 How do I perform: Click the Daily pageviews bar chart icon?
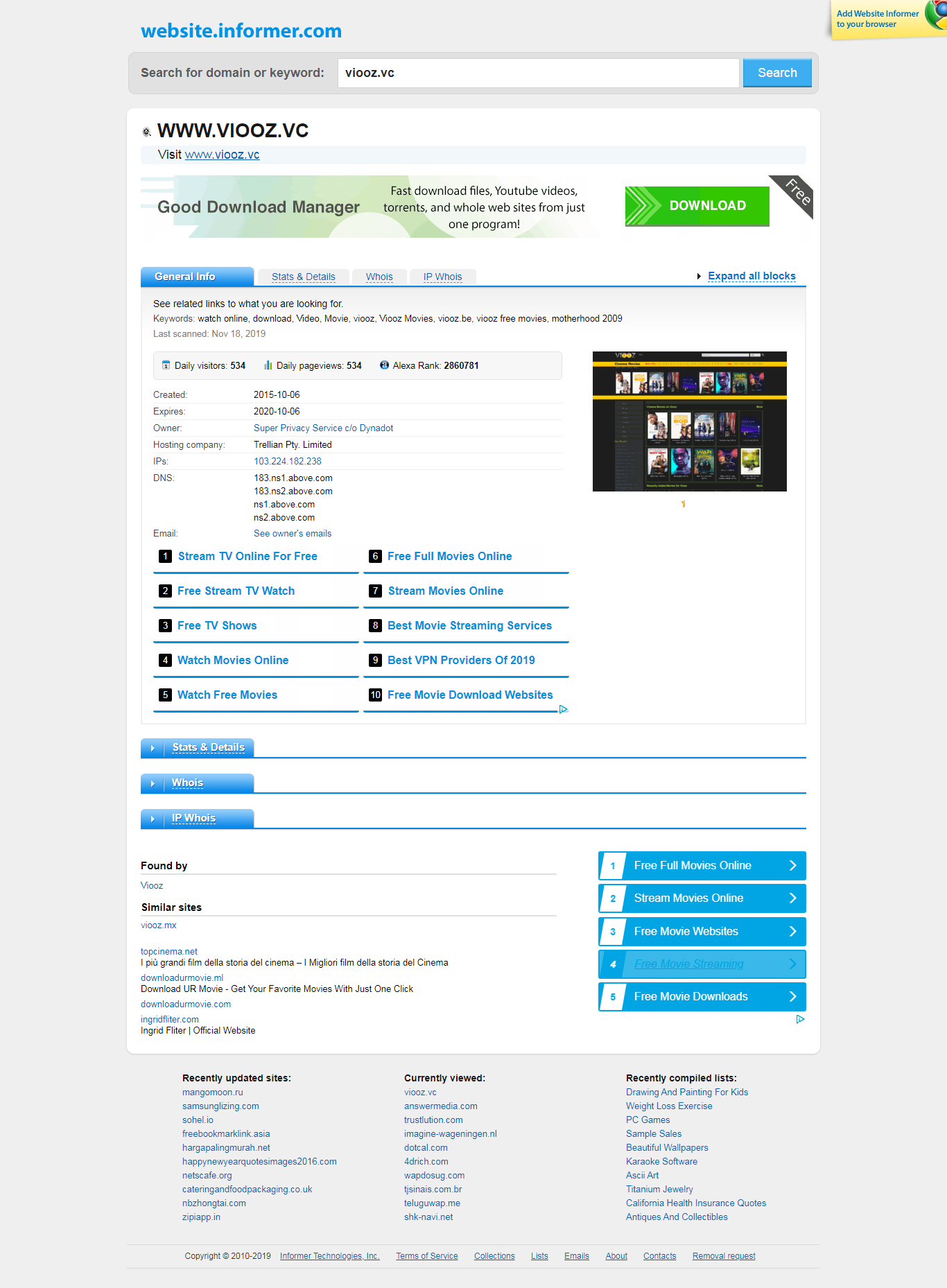pyautogui.click(x=268, y=365)
